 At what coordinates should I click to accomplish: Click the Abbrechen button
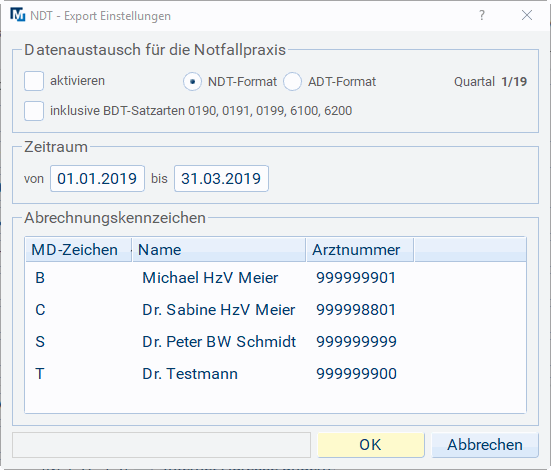[x=485, y=445]
